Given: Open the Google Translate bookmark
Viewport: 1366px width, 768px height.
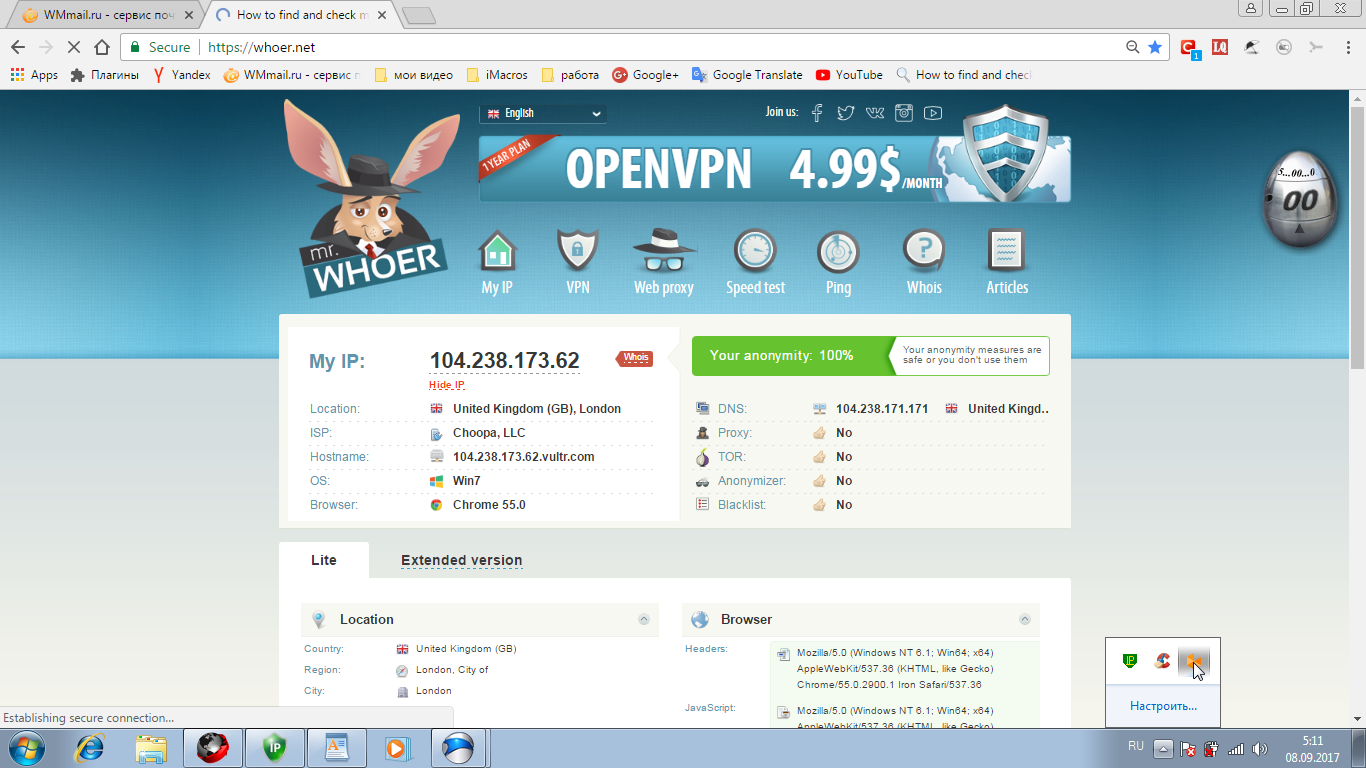Looking at the screenshot, I should click(x=747, y=75).
